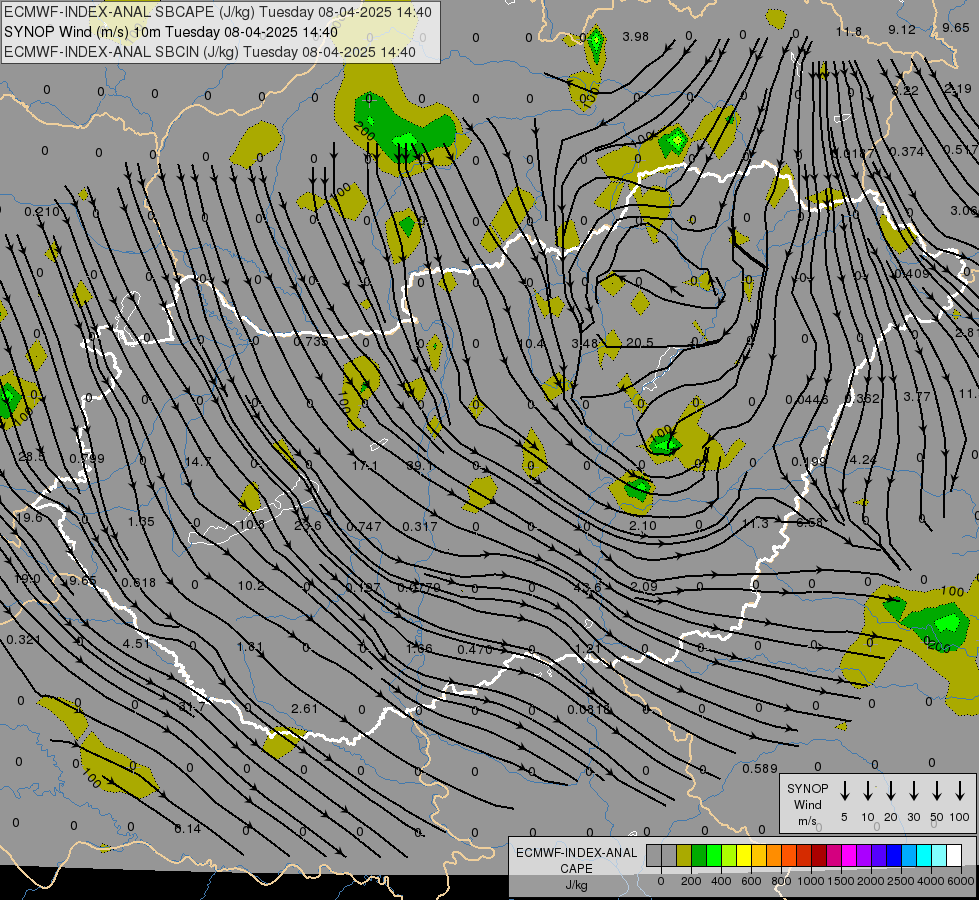This screenshot has width=979, height=900.
Task: Click the 10.2 value on the map
Action: (x=250, y=586)
